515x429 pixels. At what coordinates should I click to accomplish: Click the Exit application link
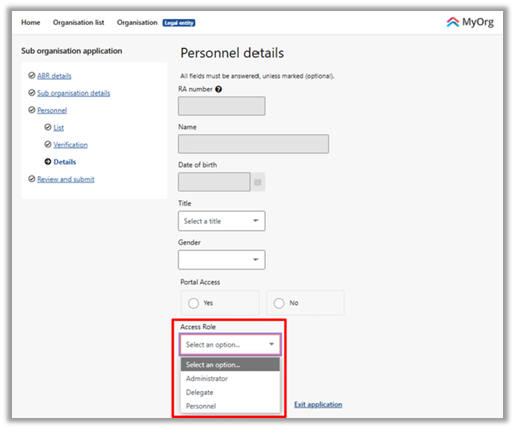pos(318,404)
